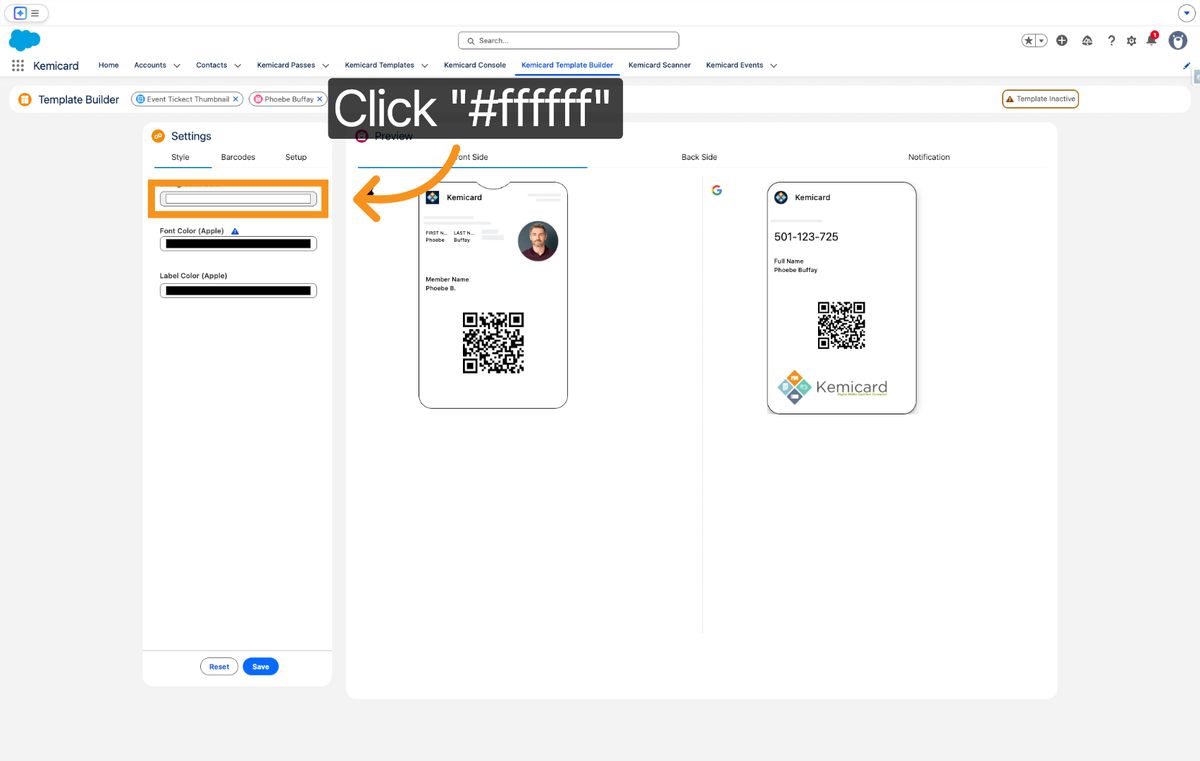
Task: Expand the Kemicard Passes chevron
Action: click(326, 65)
